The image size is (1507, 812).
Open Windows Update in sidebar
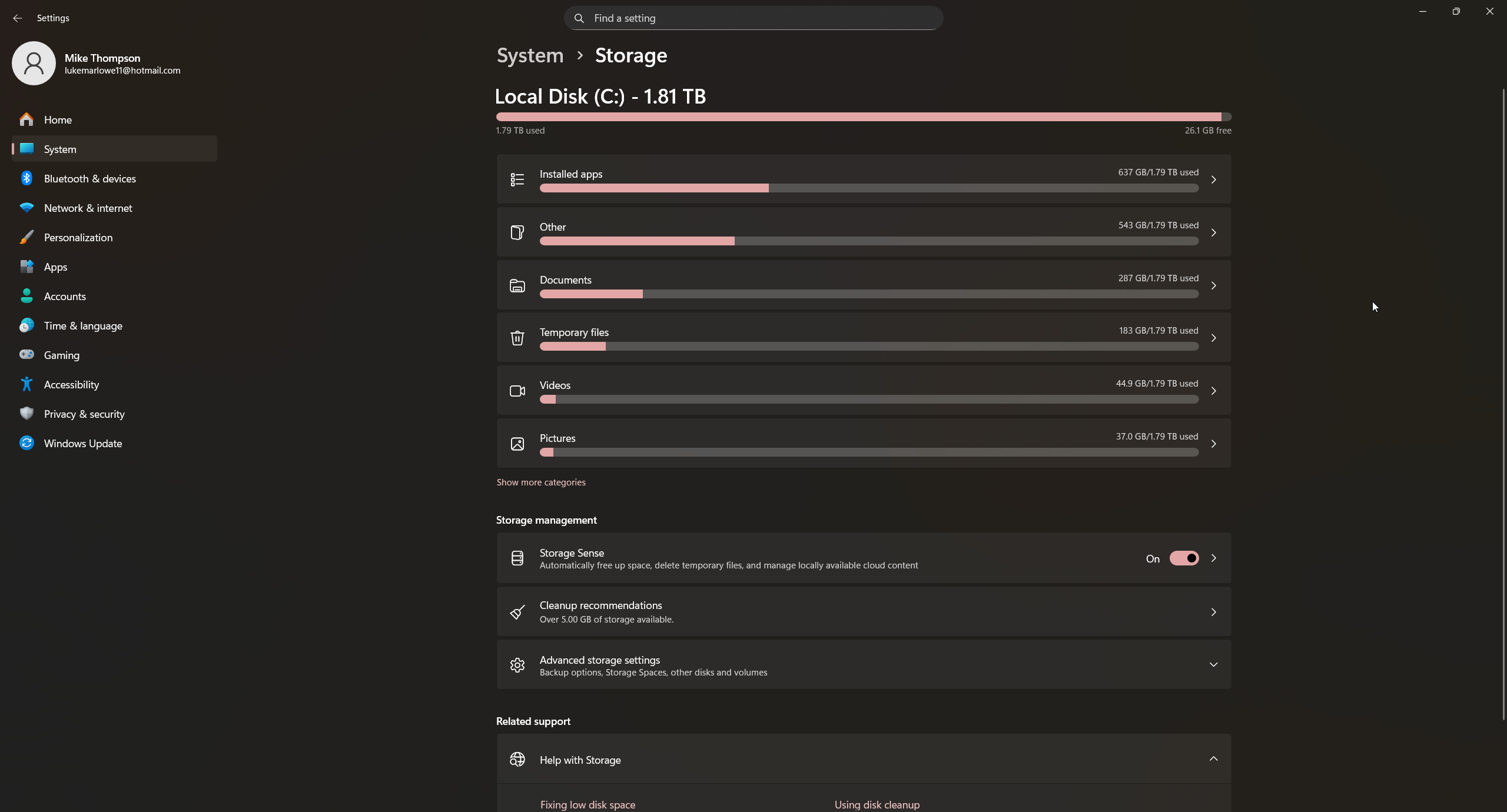[82, 443]
